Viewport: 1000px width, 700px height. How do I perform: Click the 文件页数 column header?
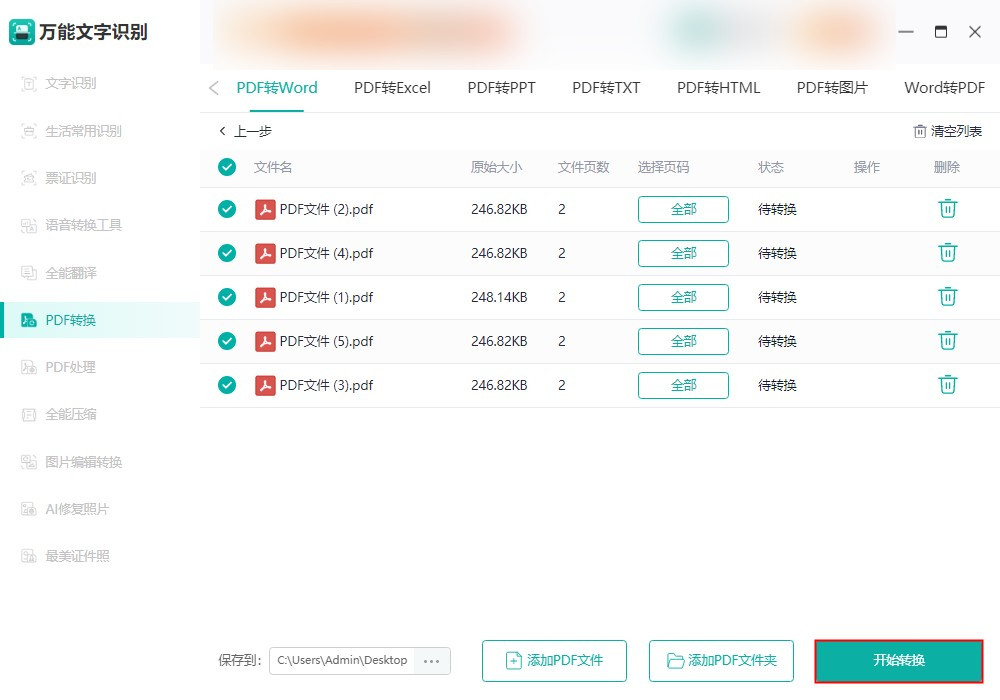pyautogui.click(x=584, y=167)
